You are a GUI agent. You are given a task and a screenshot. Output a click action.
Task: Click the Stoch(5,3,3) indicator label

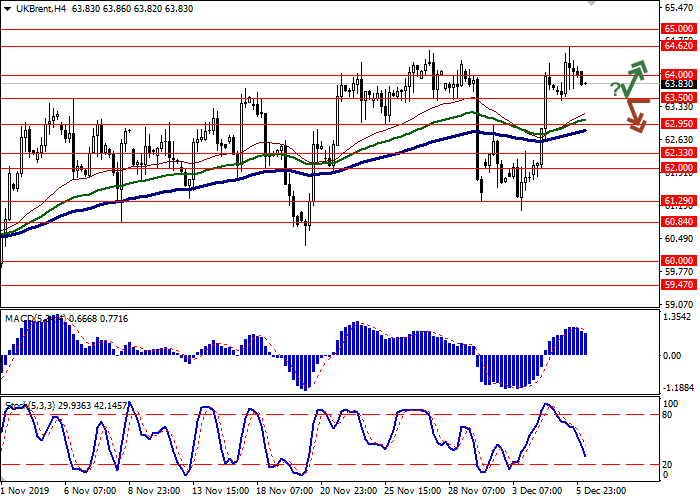30,406
